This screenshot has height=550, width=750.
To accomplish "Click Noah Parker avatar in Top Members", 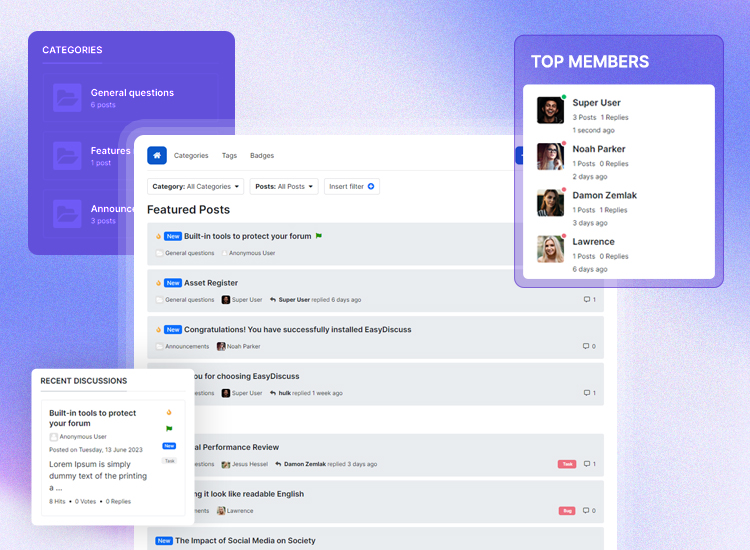I will click(x=551, y=156).
